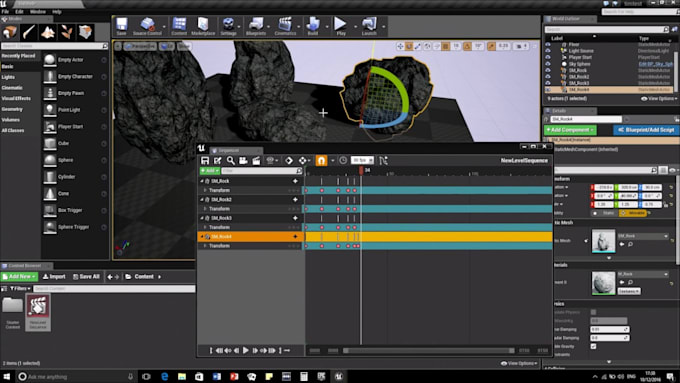
Task: Click the Add Component button
Action: tap(570, 130)
